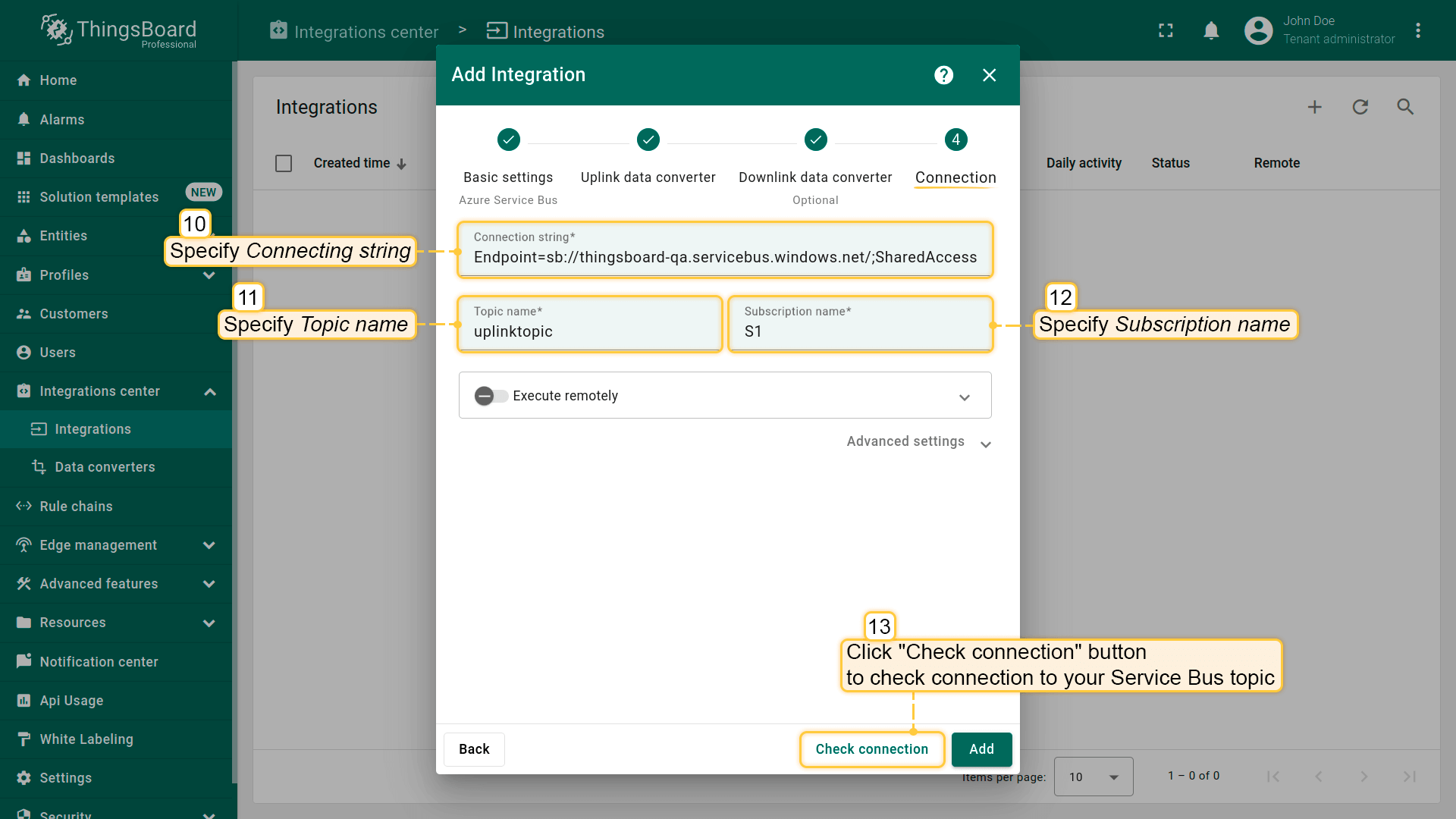The image size is (1456, 819).
Task: Click the Back button
Action: point(474,749)
